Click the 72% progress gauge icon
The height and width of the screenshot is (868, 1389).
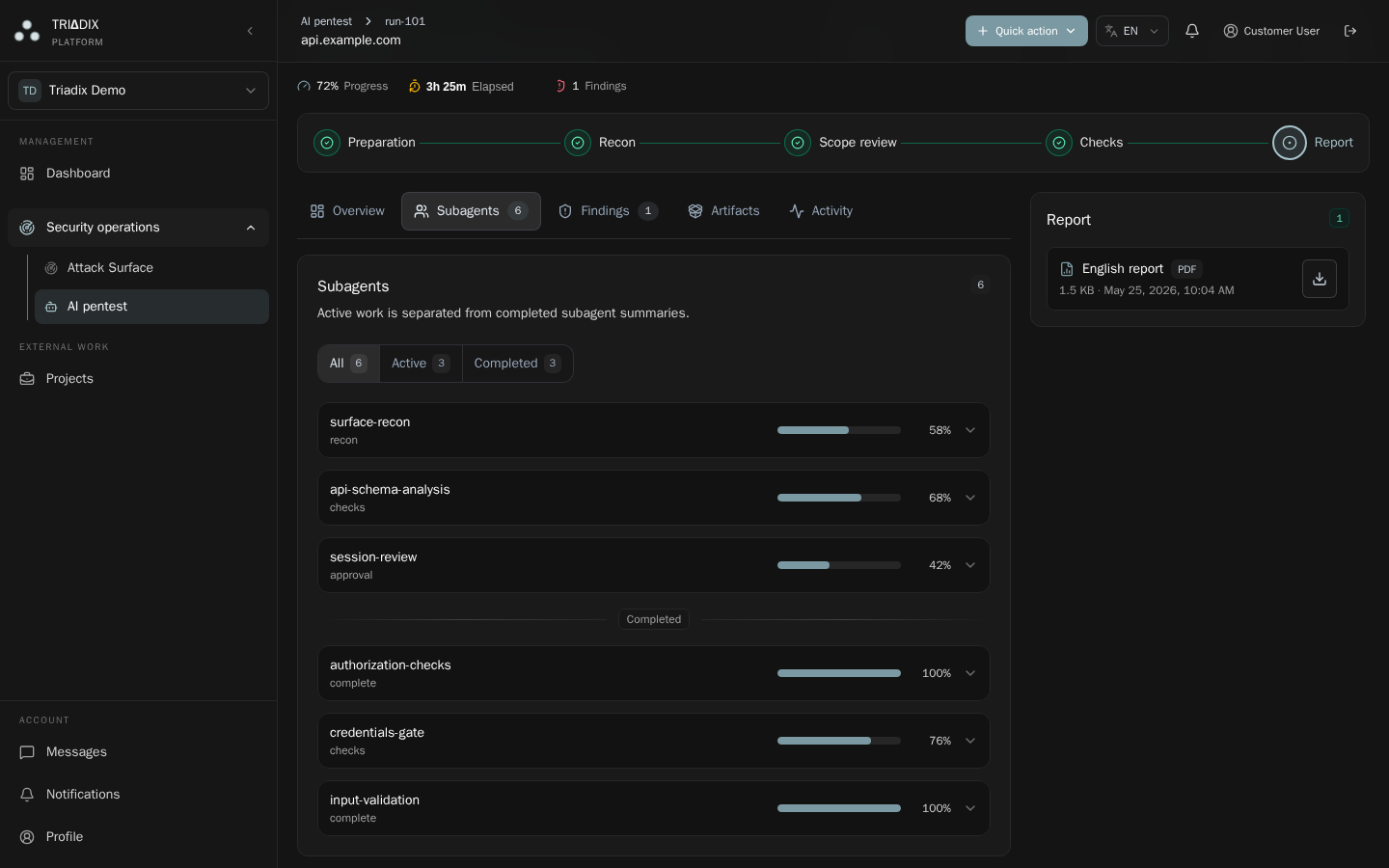pos(304,86)
